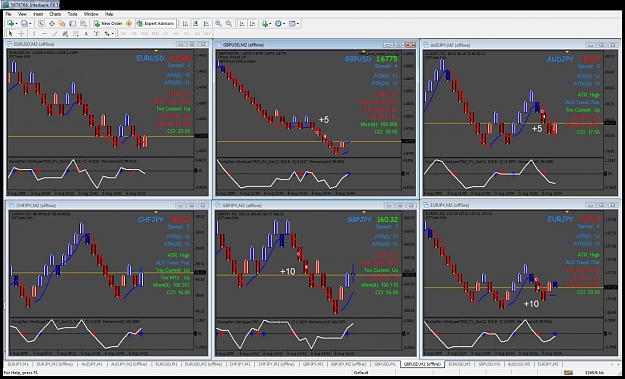625x379 pixels.
Task: Expand the Templates dropdown arrow
Action: [x=298, y=24]
